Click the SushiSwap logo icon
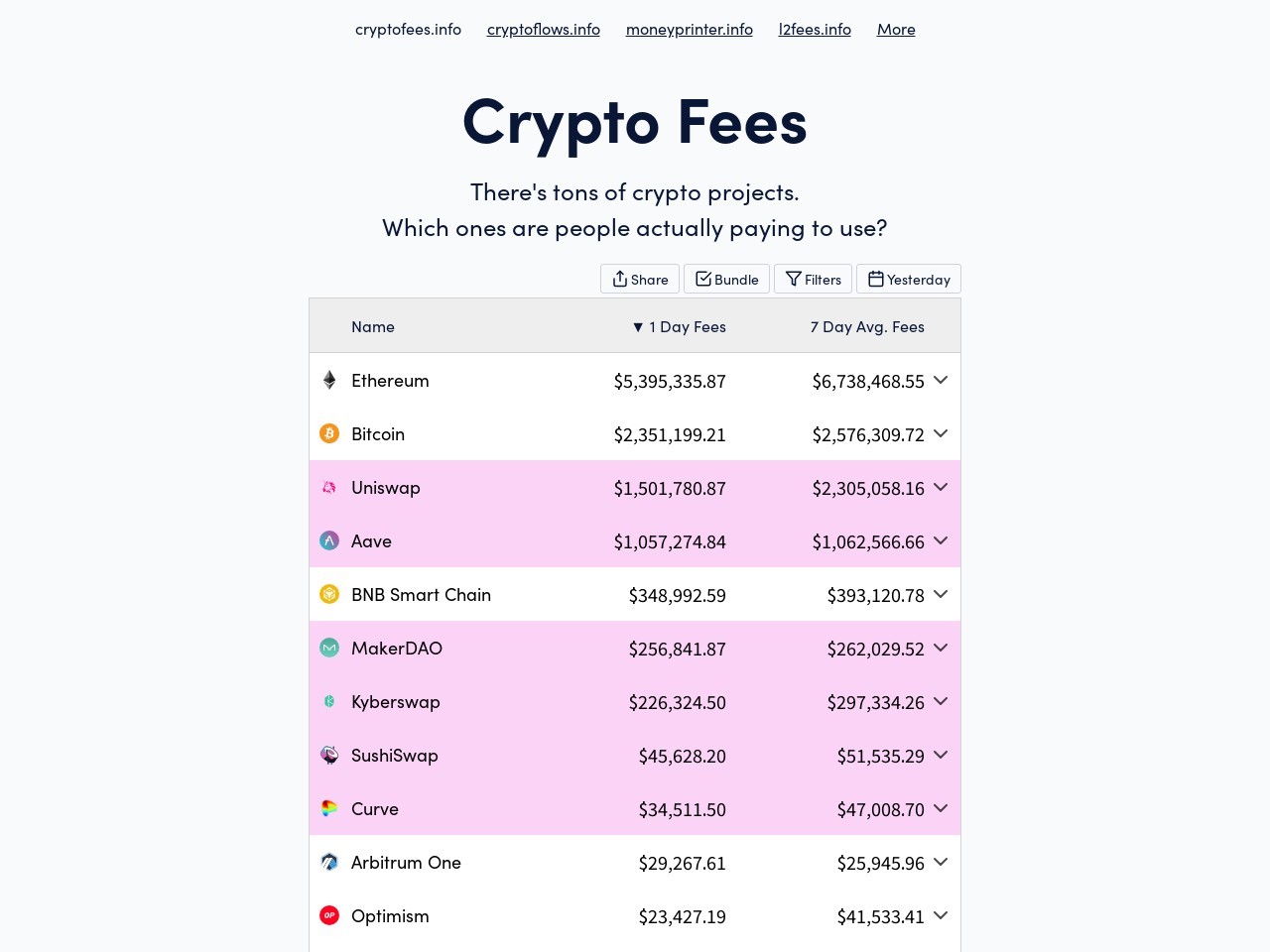 click(328, 755)
